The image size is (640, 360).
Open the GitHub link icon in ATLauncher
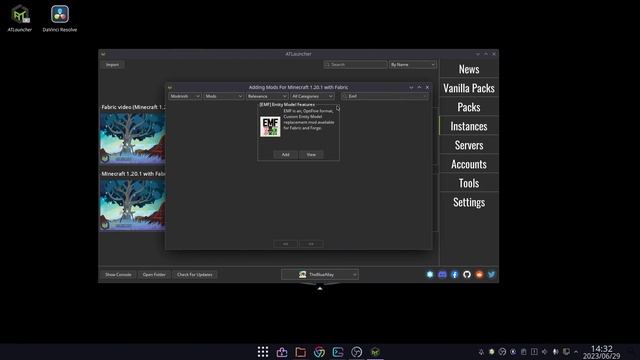click(x=467, y=275)
